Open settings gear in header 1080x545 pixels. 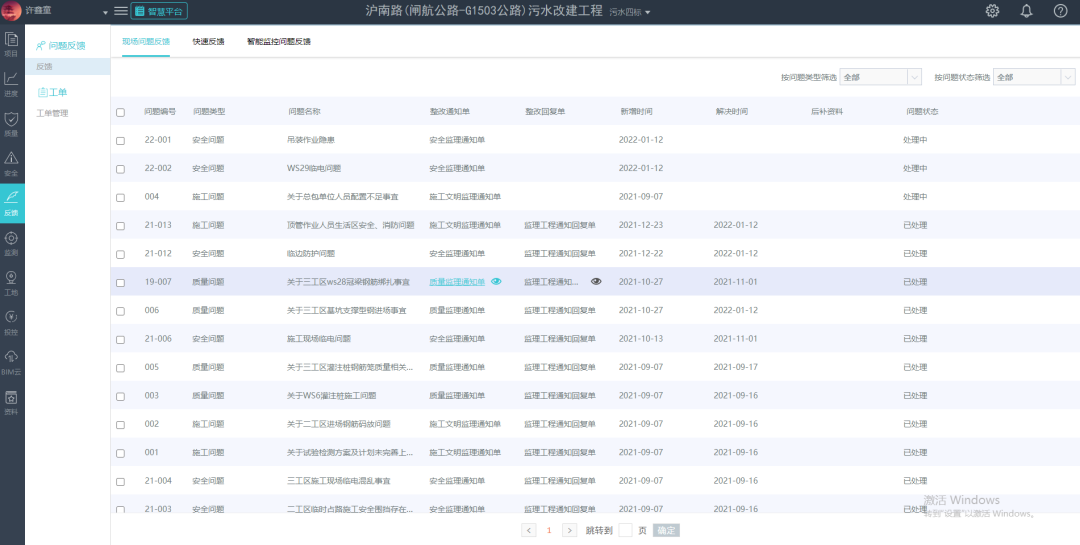993,11
